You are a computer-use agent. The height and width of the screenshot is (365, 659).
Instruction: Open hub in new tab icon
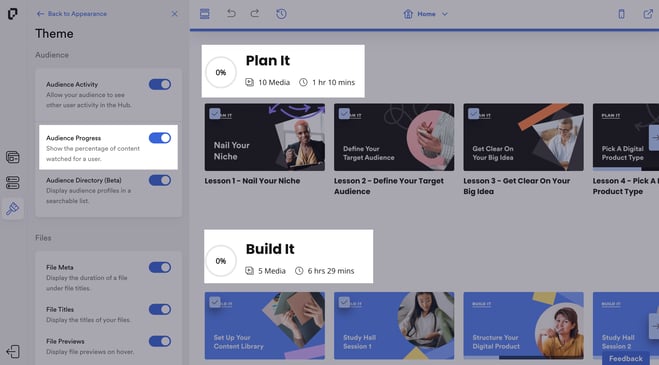(x=648, y=14)
